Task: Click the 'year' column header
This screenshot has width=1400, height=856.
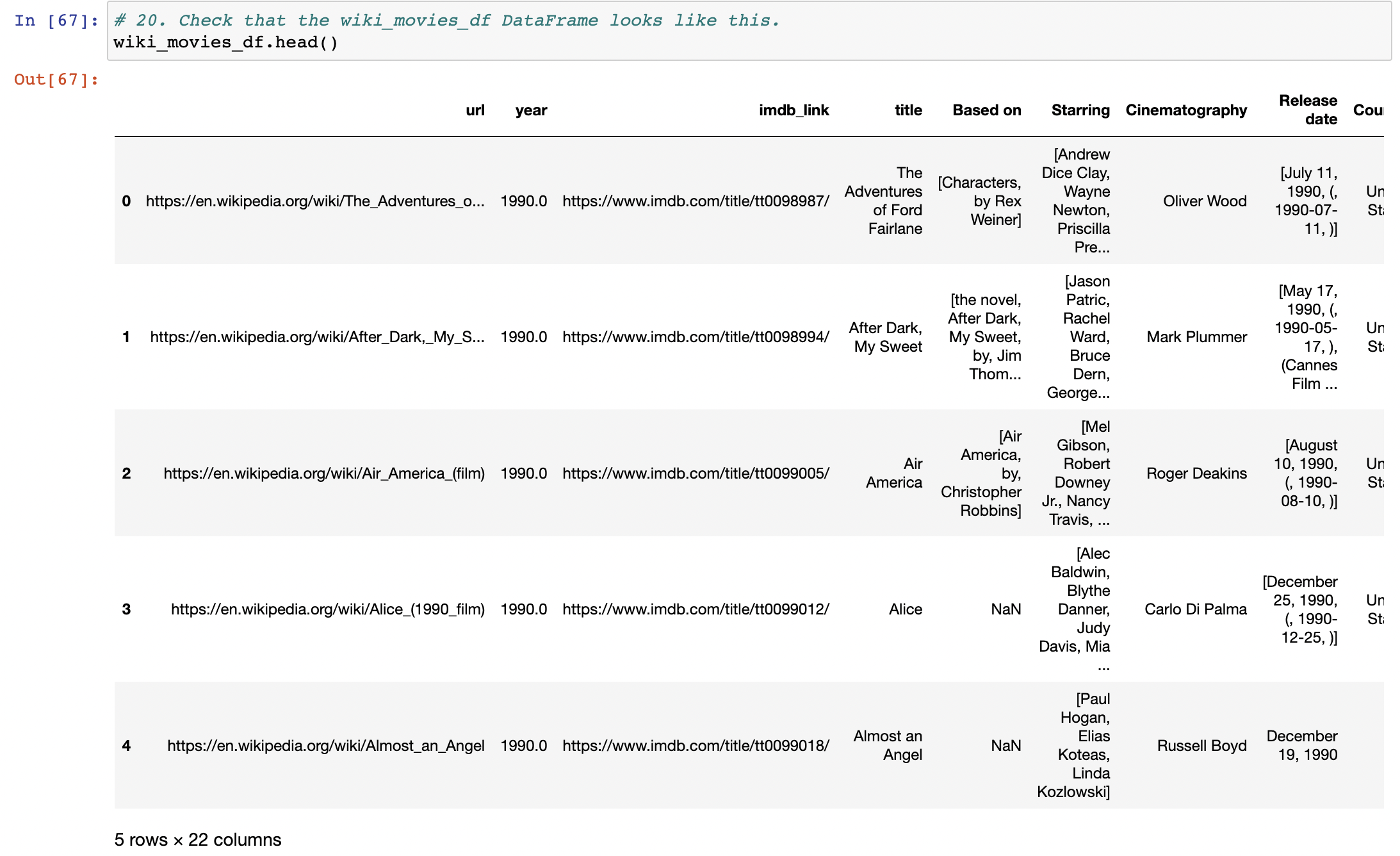Action: point(531,110)
